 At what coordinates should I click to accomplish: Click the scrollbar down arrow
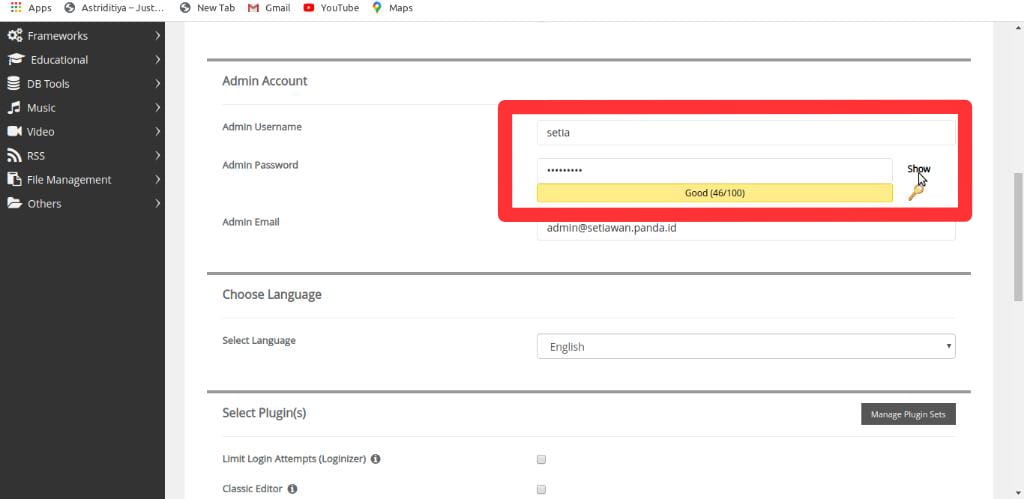click(x=1018, y=493)
